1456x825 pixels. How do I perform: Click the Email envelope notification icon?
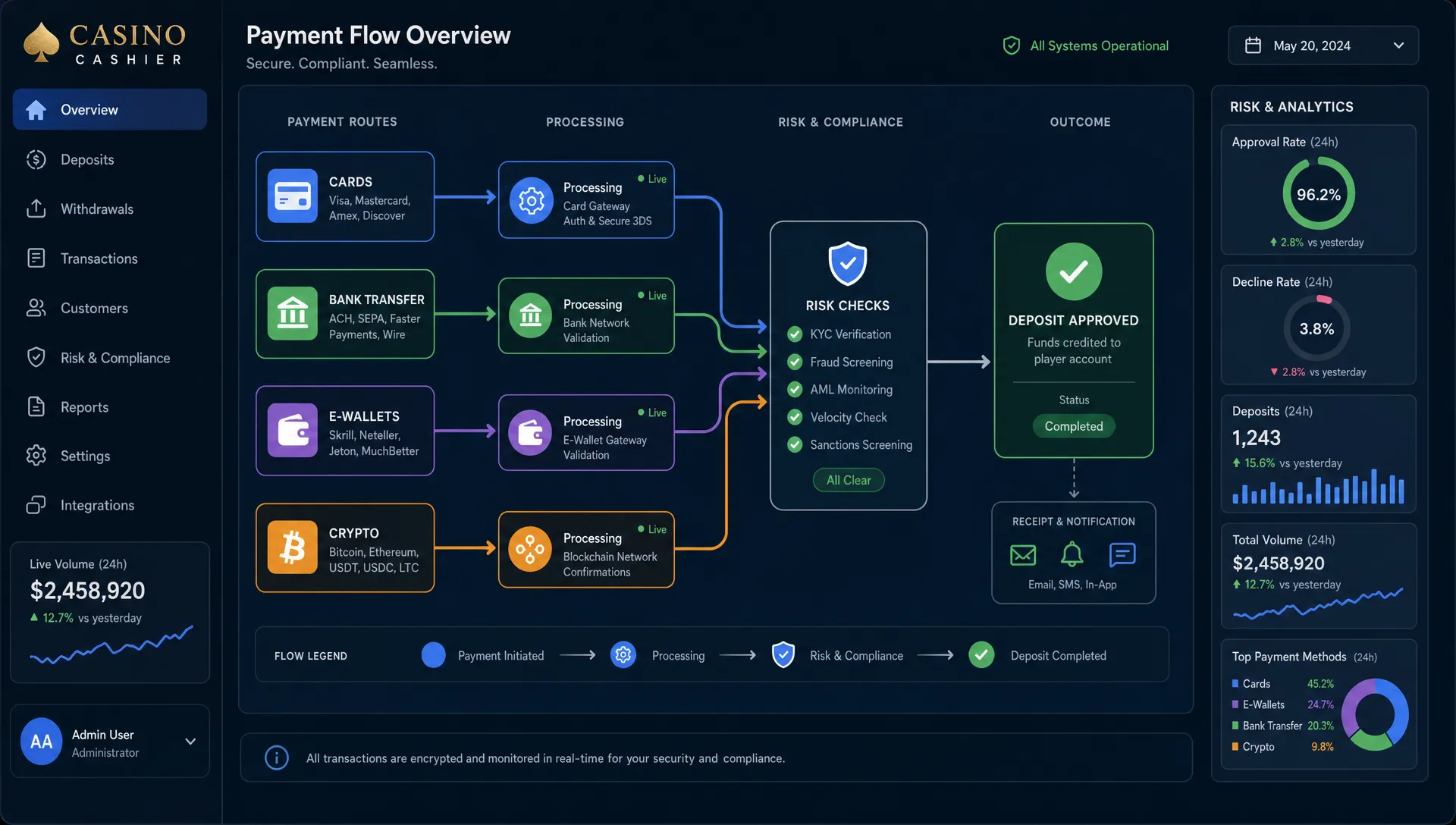(x=1023, y=555)
